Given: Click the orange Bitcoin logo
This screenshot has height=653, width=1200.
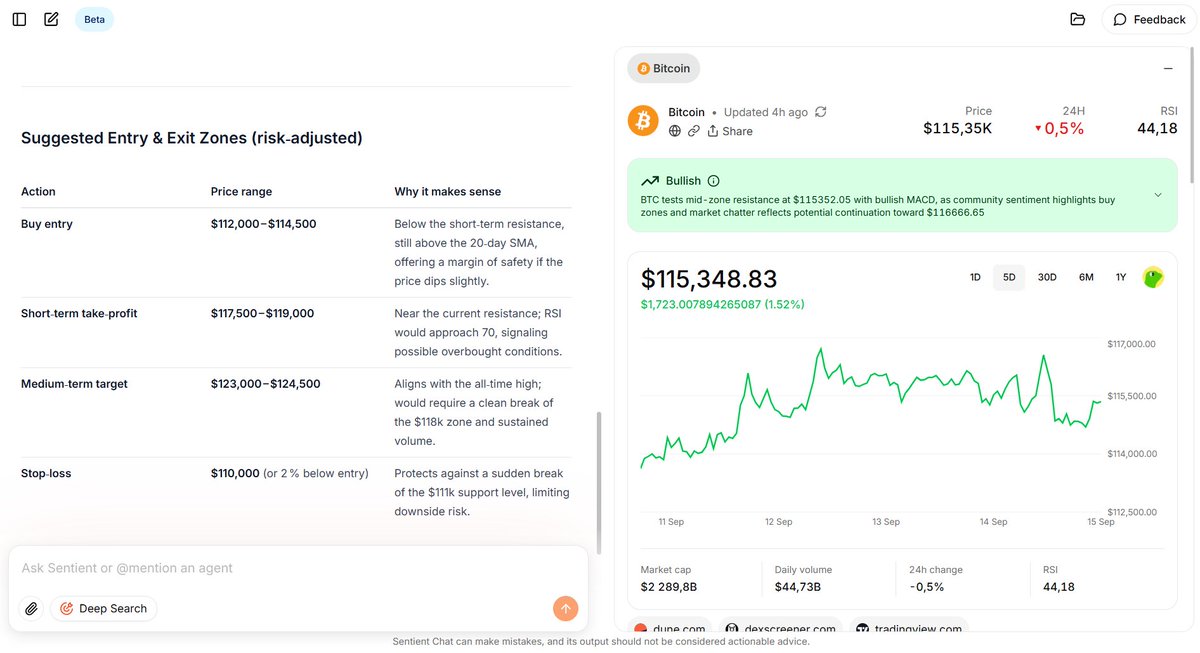Looking at the screenshot, I should [x=643, y=120].
